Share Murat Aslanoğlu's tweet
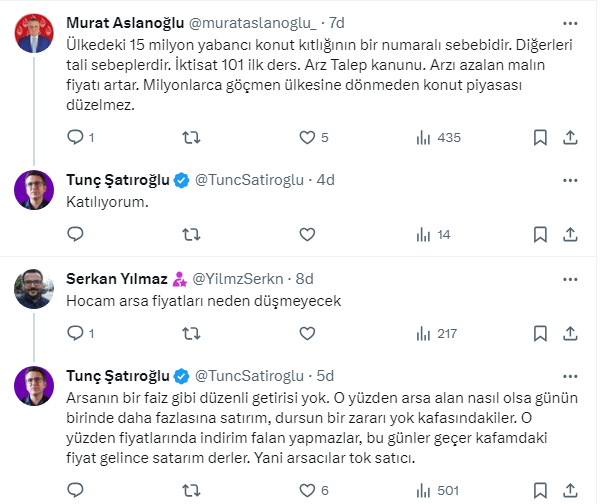 (x=571, y=137)
